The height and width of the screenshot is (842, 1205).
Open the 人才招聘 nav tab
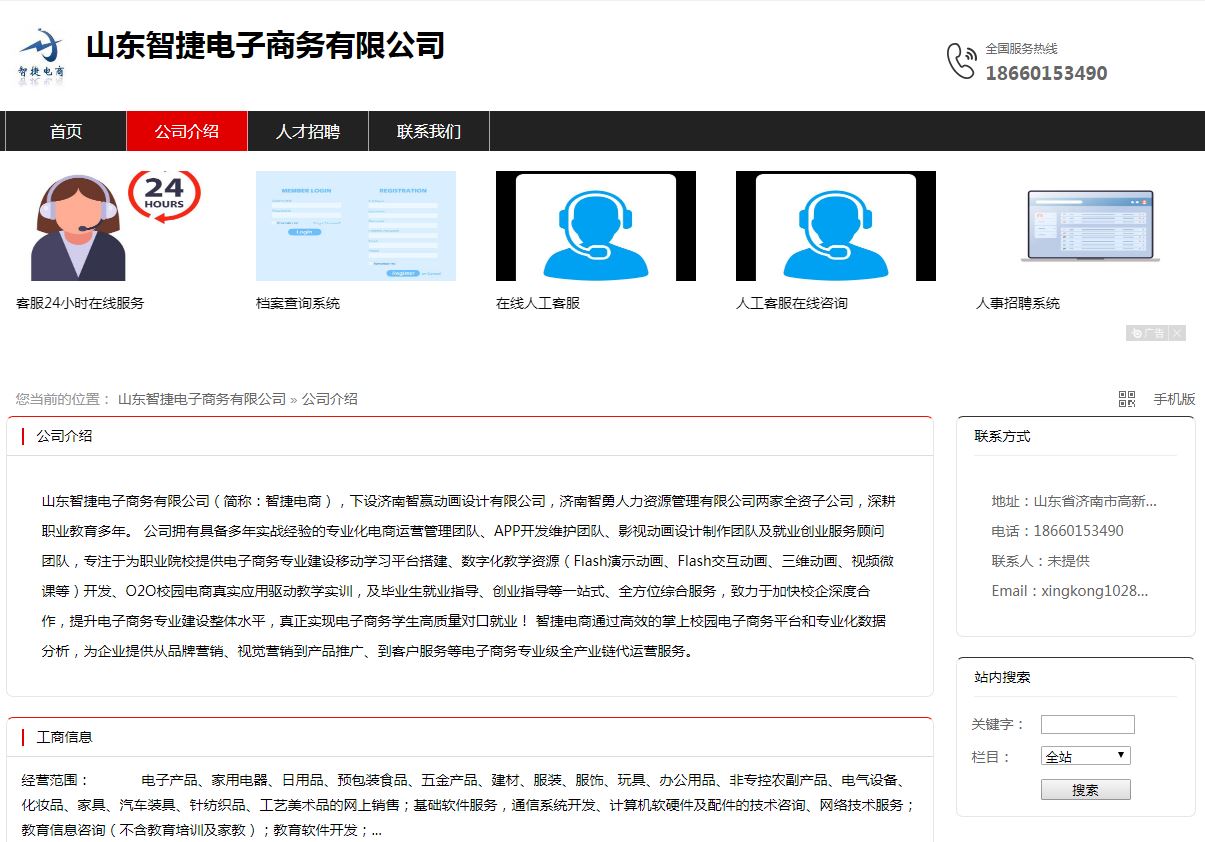(308, 131)
